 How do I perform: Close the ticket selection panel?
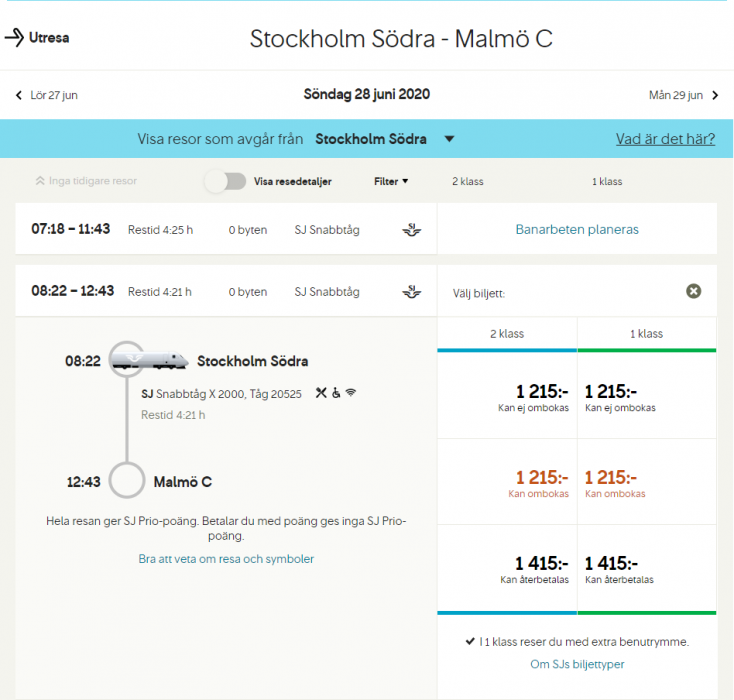point(693,291)
